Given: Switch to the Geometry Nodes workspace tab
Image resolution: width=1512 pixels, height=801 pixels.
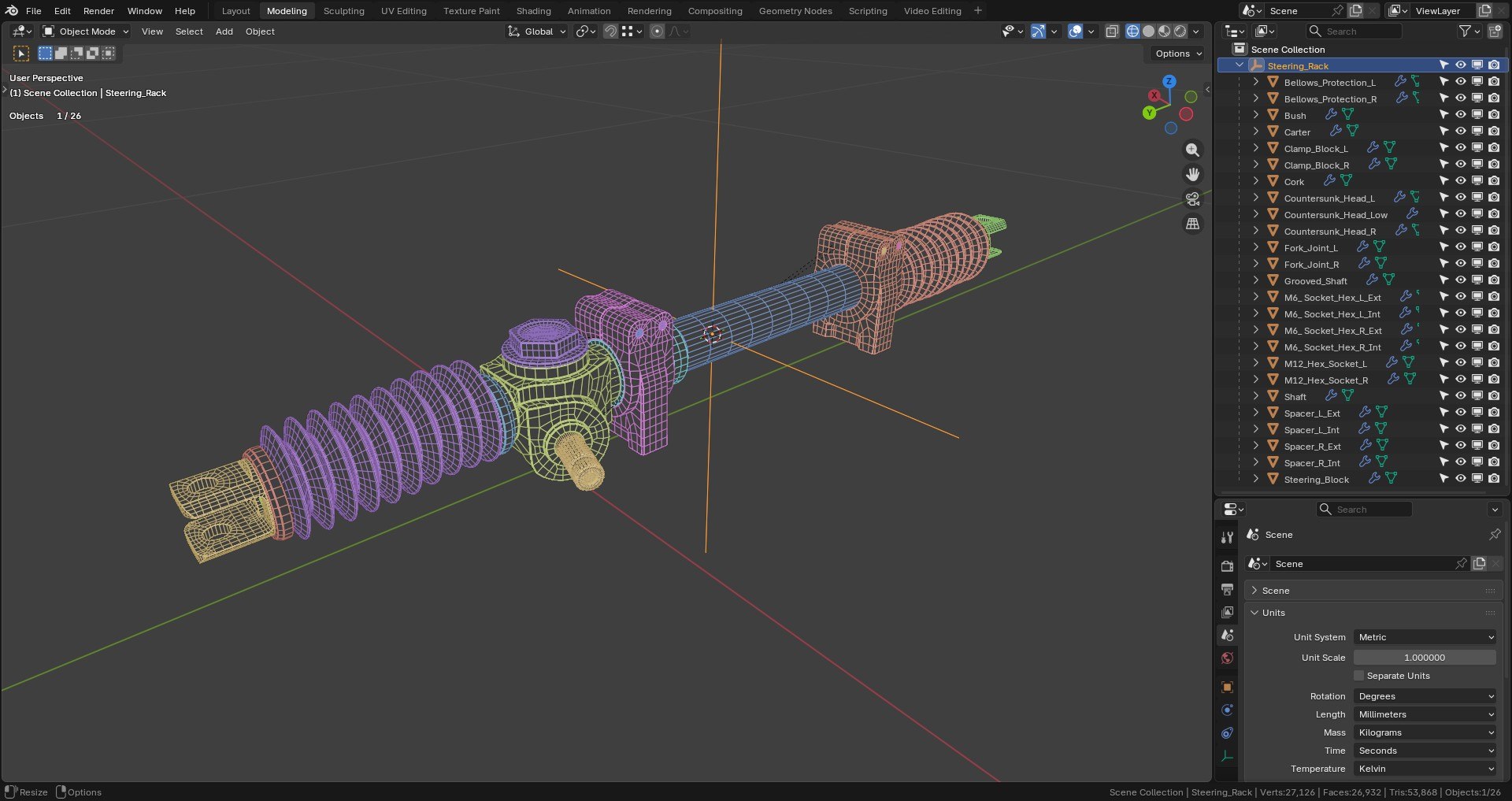Looking at the screenshot, I should tap(795, 11).
